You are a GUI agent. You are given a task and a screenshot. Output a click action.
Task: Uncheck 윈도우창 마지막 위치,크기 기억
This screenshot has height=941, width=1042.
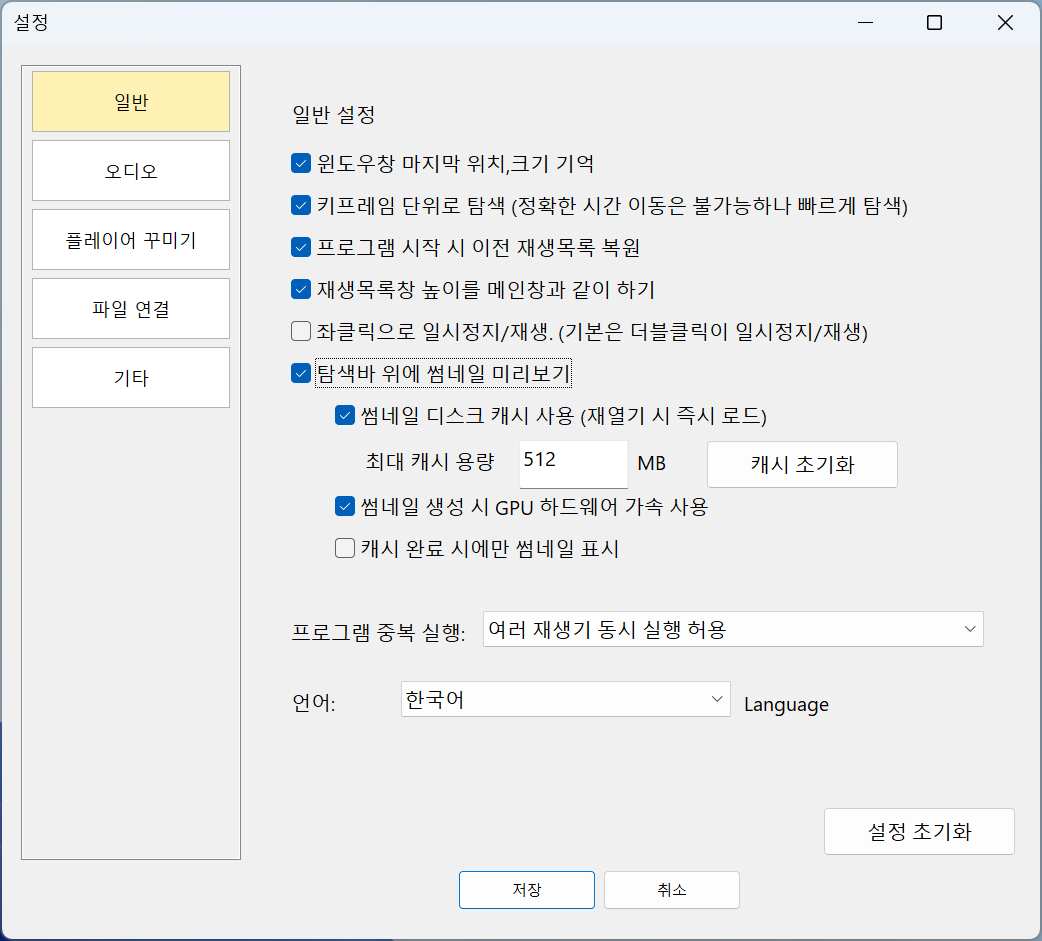coord(300,163)
